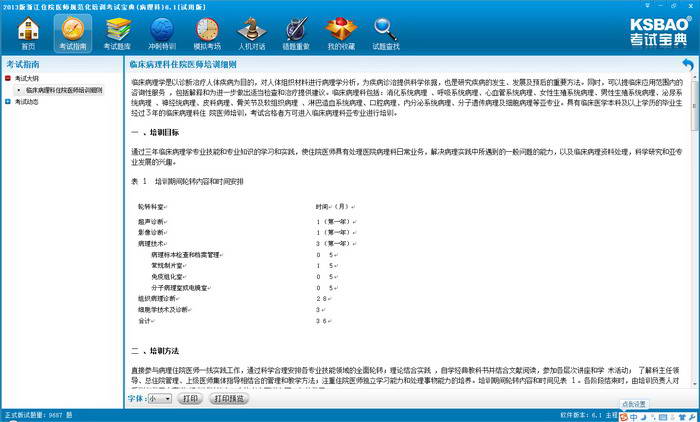The image size is (700, 422).
Task: Open the skin shirt icon in IME bar
Action: tap(681, 417)
